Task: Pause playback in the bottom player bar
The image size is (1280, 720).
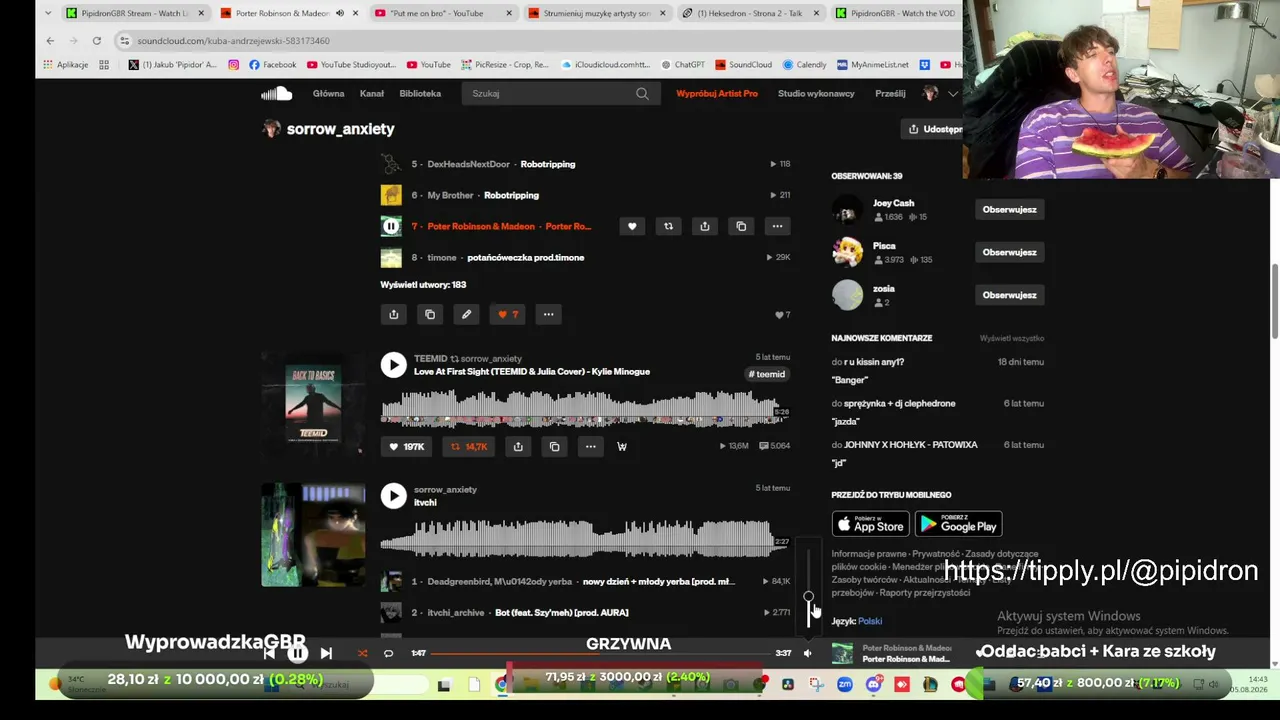Action: (x=298, y=653)
